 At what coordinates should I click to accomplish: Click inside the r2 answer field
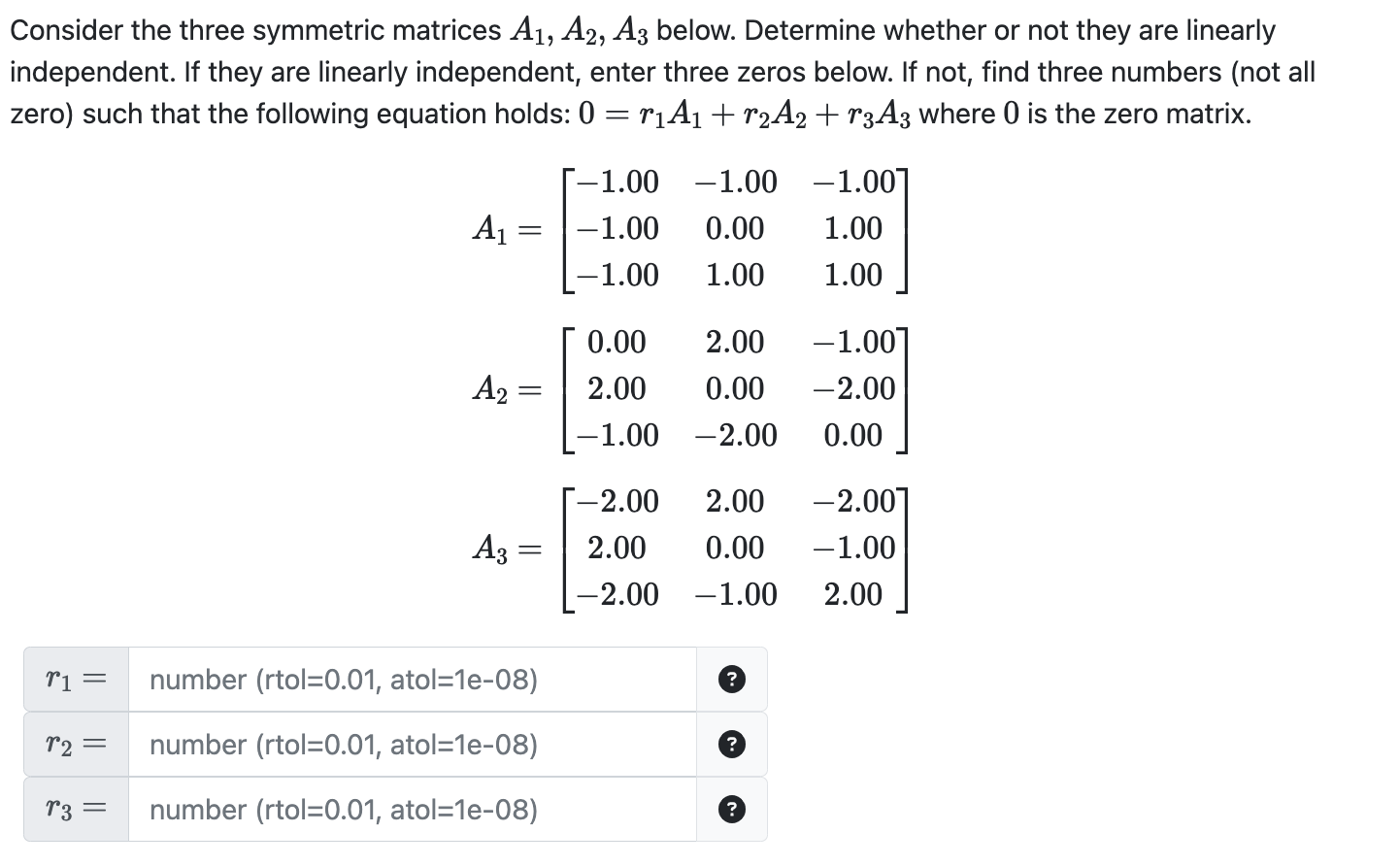(408, 744)
